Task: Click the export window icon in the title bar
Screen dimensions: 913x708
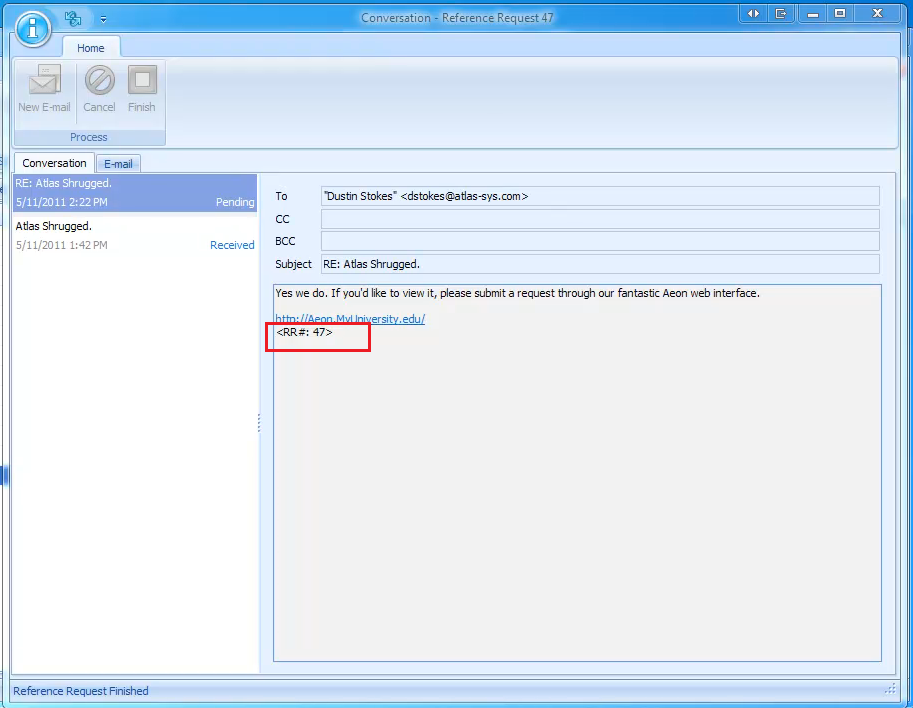Action: tap(780, 14)
